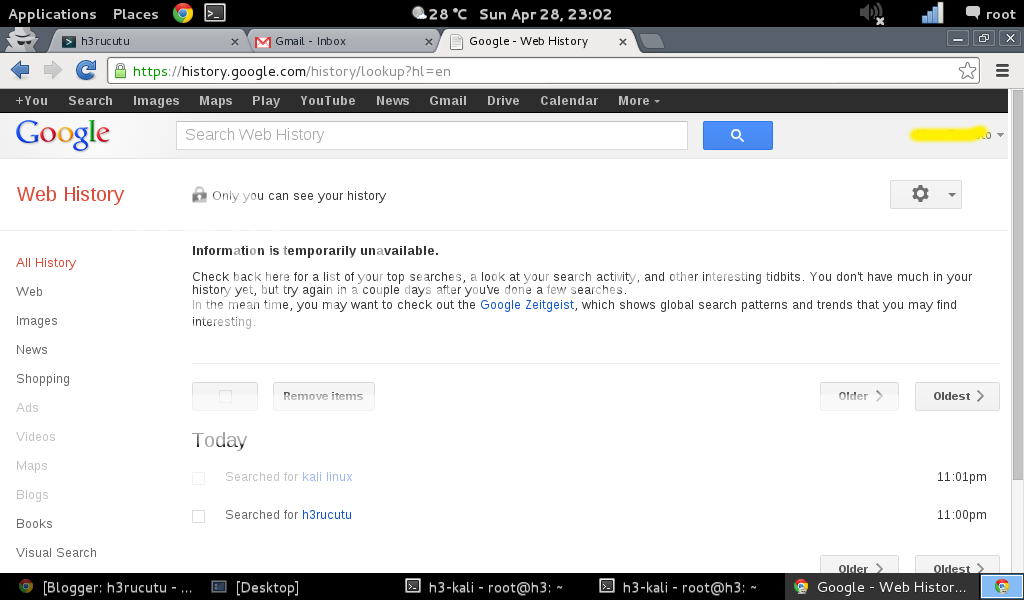Check the box for kali linux search

point(198,478)
